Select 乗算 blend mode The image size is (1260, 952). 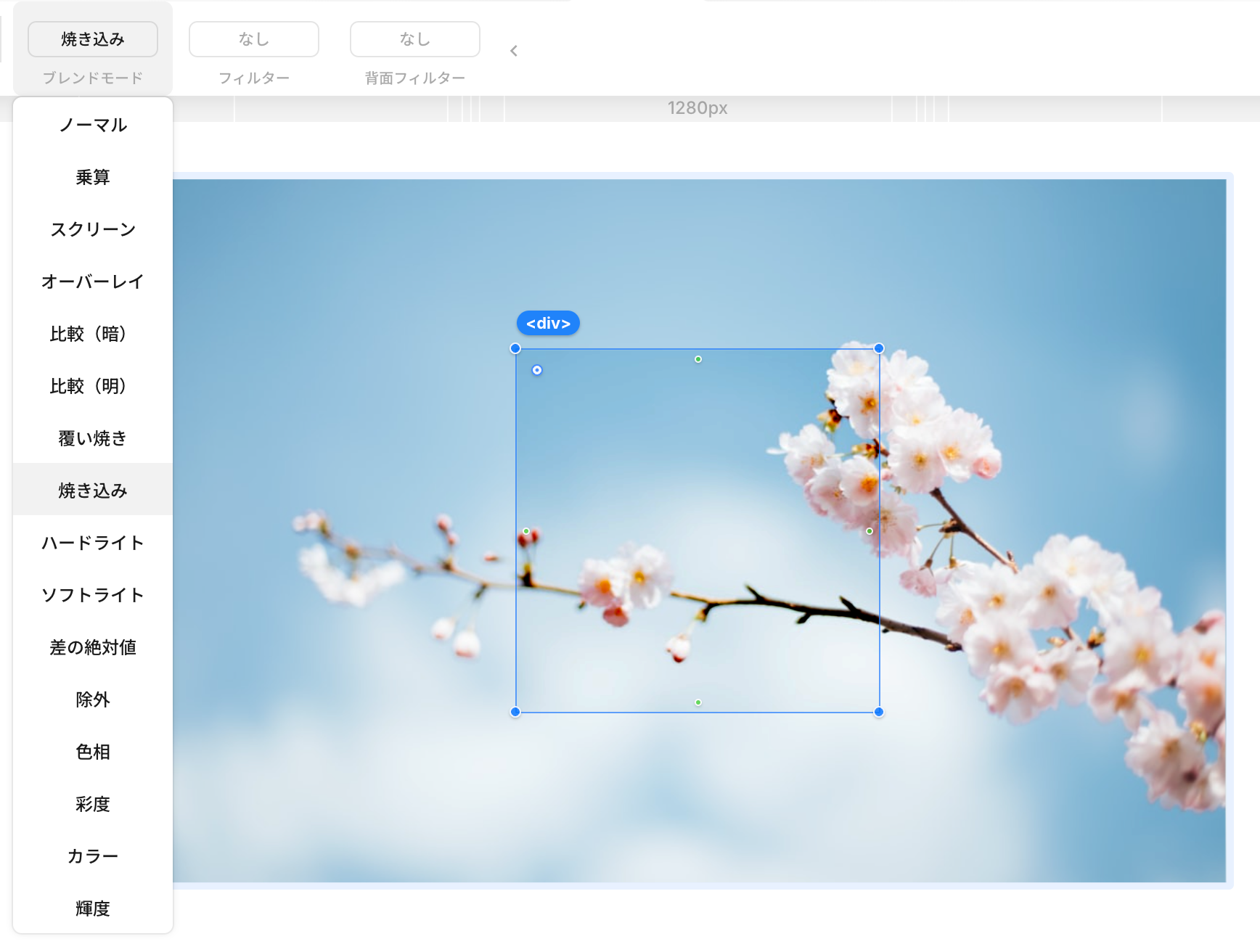93,178
